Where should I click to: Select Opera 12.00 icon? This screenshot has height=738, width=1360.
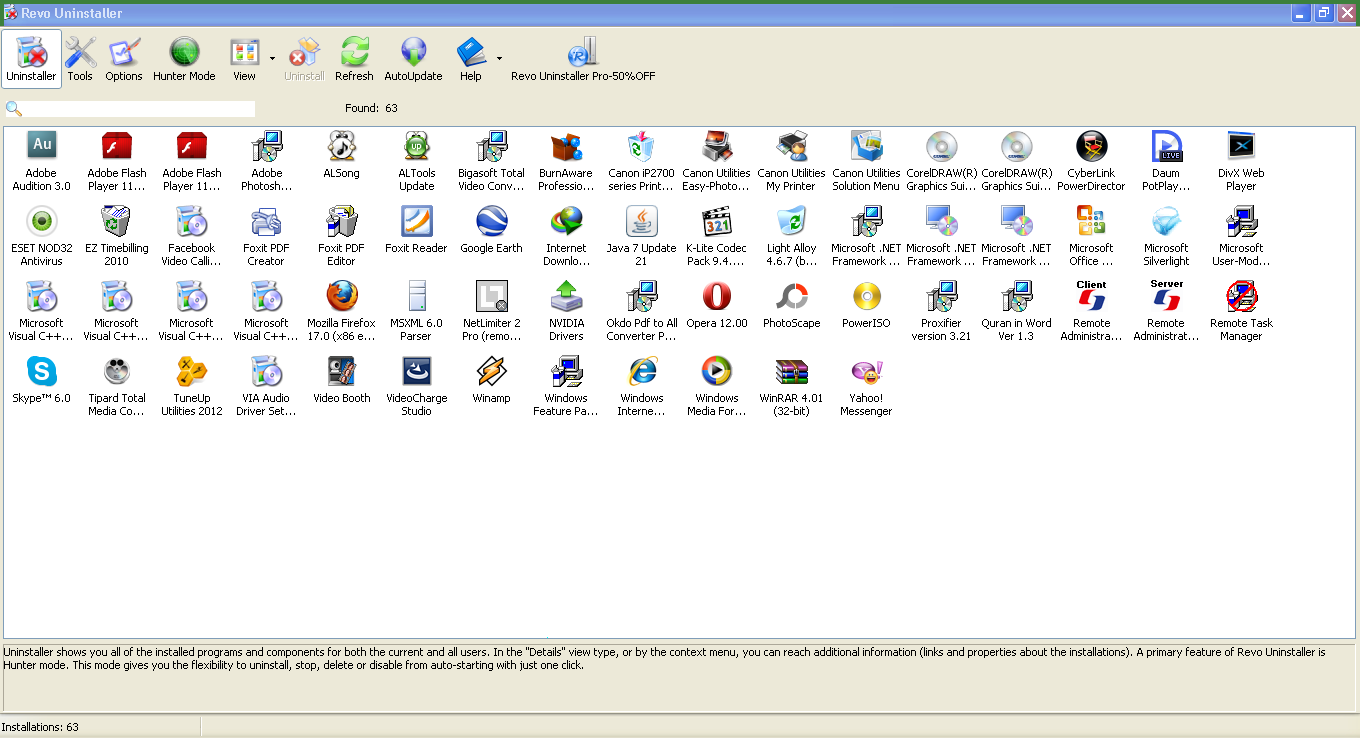pyautogui.click(x=717, y=295)
